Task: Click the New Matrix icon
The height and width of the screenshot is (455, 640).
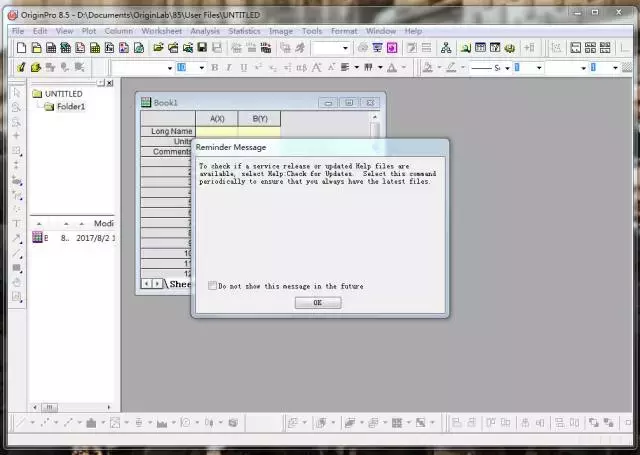Action: point(95,48)
